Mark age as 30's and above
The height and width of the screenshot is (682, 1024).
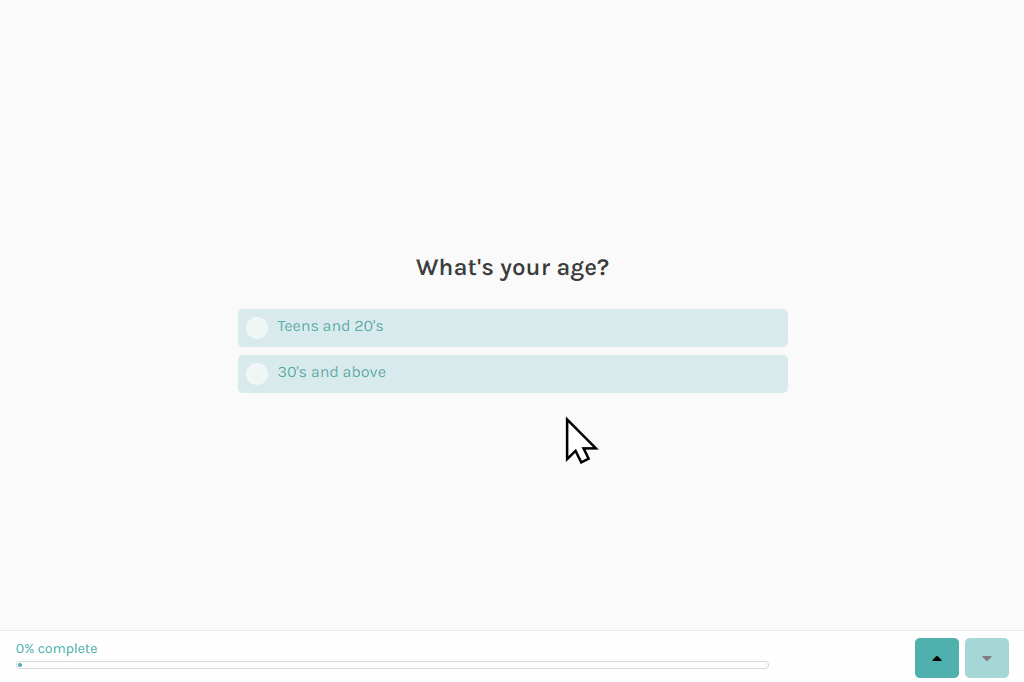[x=513, y=374]
